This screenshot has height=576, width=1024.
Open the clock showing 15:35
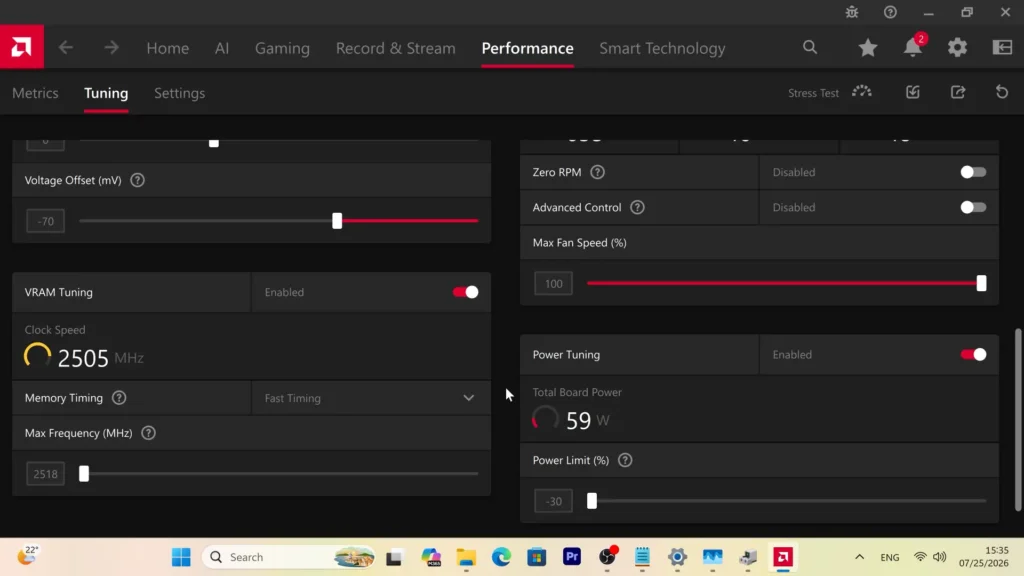click(984, 556)
